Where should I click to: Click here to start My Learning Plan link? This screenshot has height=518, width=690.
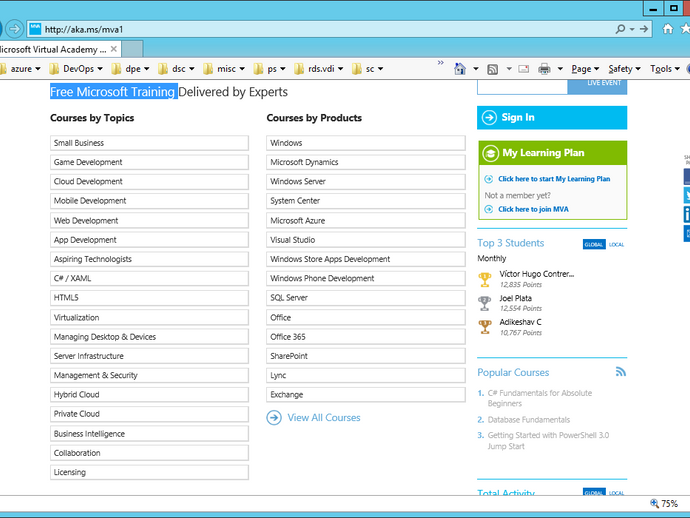(554, 179)
